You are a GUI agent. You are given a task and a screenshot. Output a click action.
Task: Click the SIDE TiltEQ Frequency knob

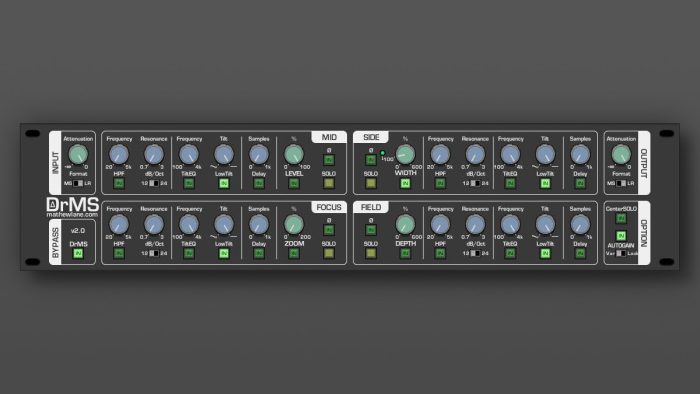[510, 154]
